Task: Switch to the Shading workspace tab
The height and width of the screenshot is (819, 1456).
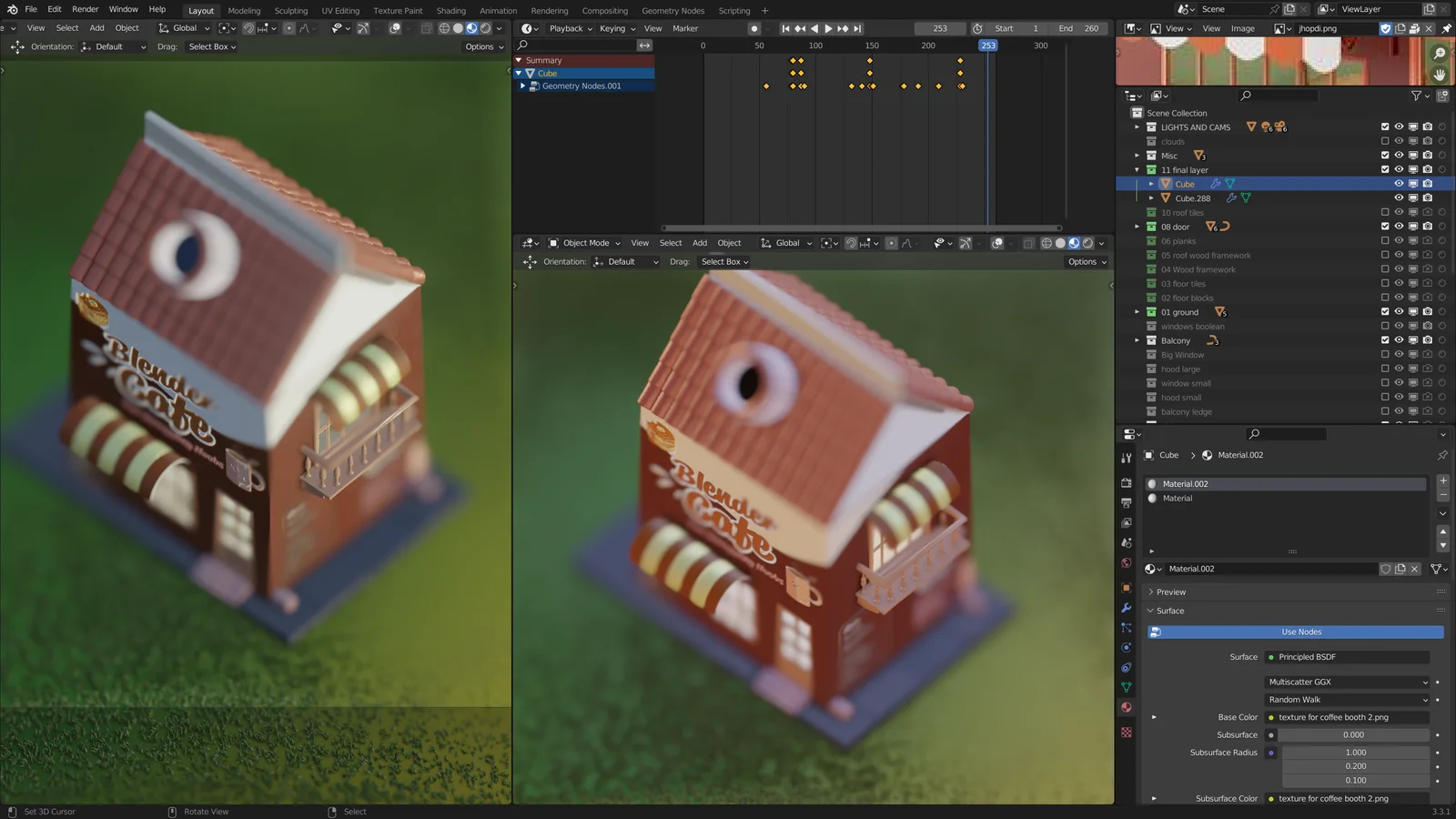Action: (x=451, y=10)
